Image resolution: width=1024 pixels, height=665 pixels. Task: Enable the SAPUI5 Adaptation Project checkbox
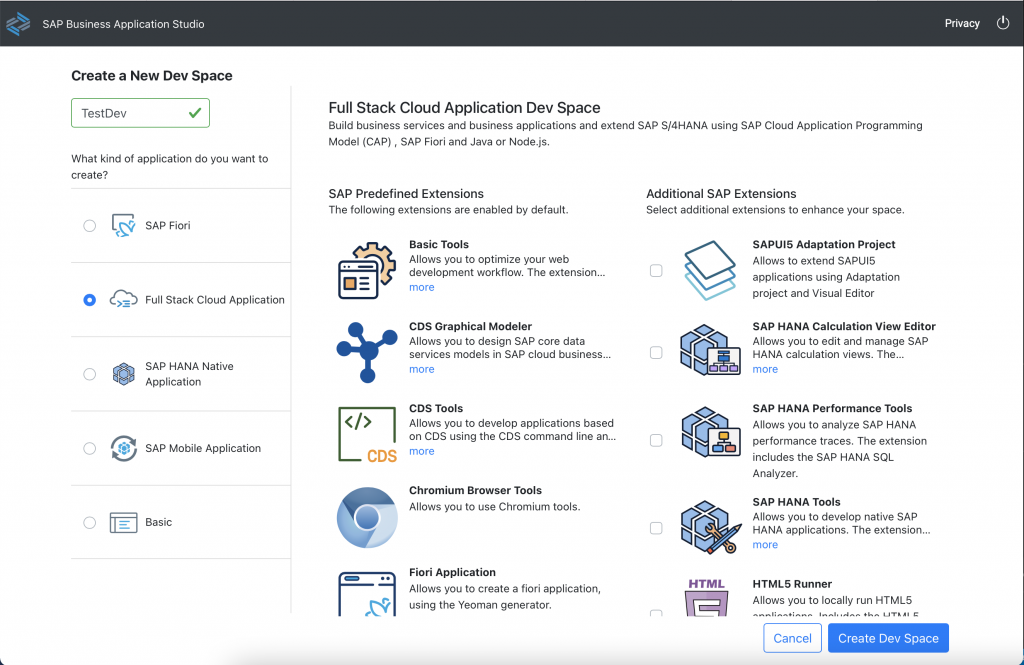(x=656, y=270)
